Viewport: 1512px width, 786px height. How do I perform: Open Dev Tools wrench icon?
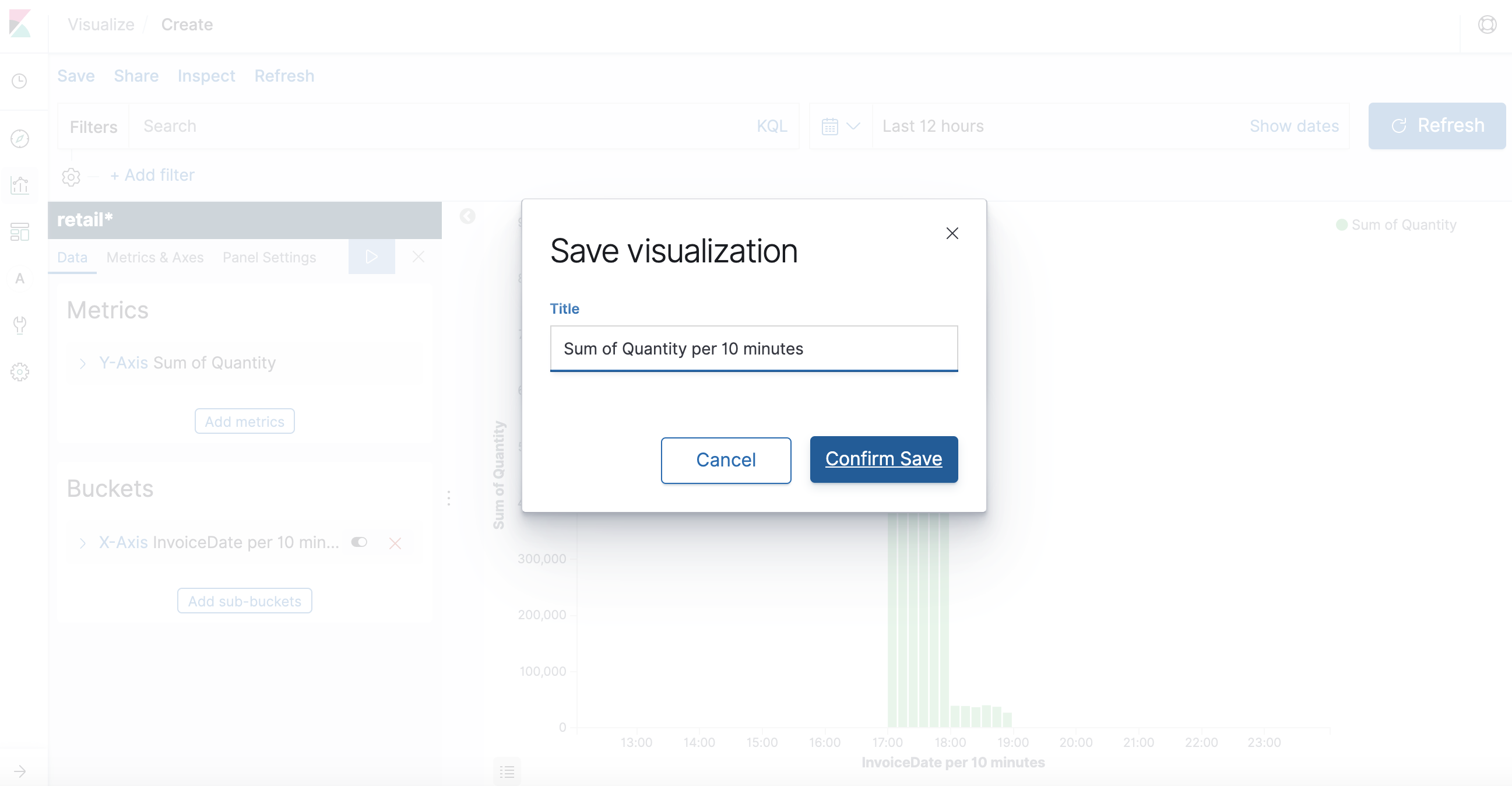20,325
